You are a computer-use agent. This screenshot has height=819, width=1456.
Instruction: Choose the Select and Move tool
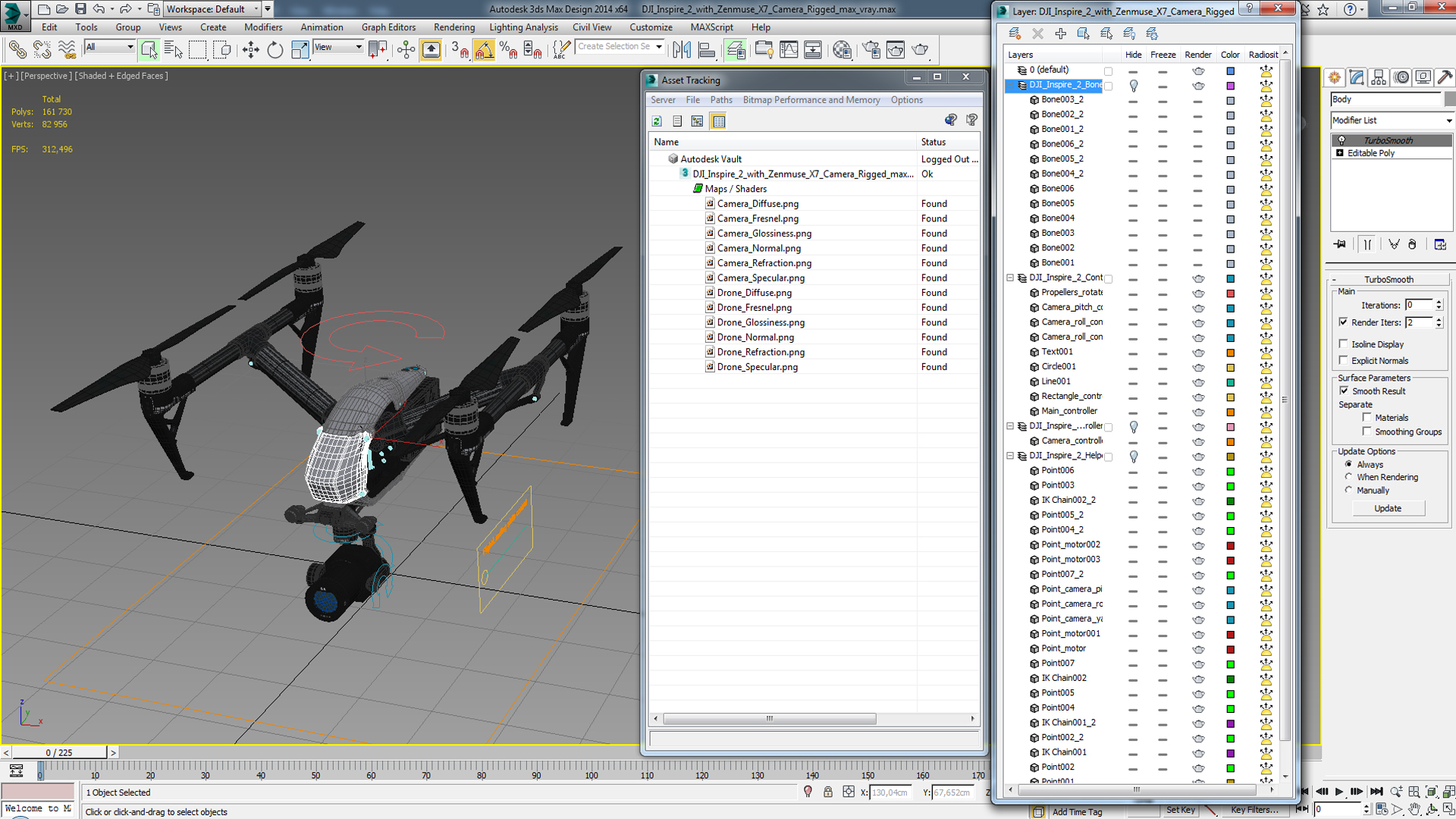click(x=250, y=50)
